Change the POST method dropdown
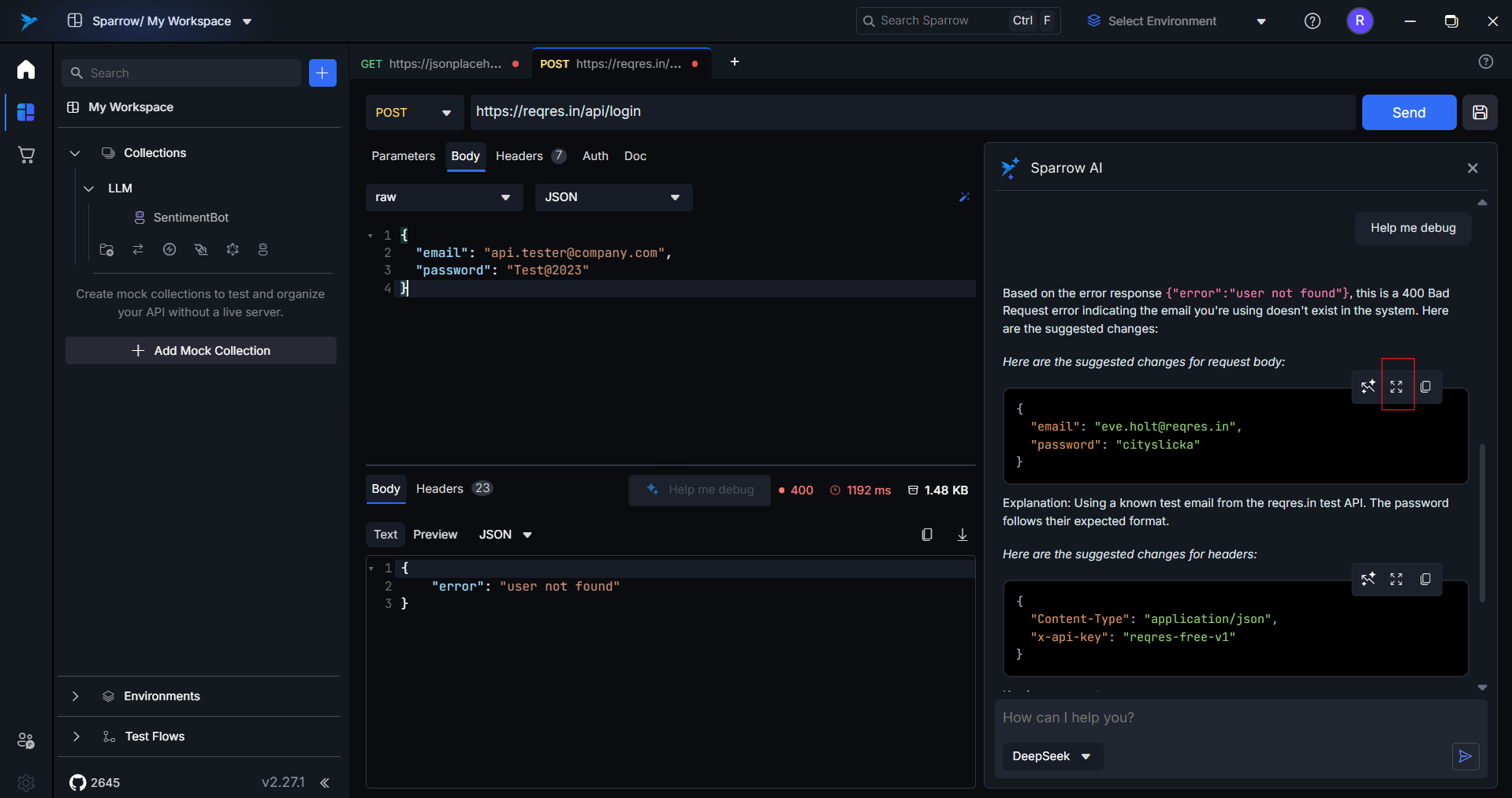This screenshot has height=798, width=1512. 414,112
